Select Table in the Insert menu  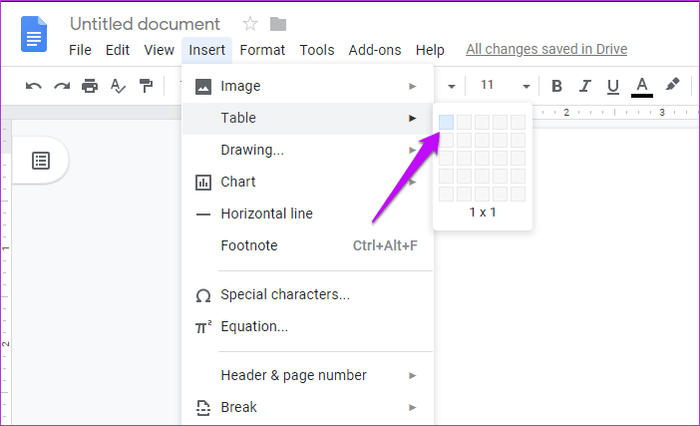(308, 118)
